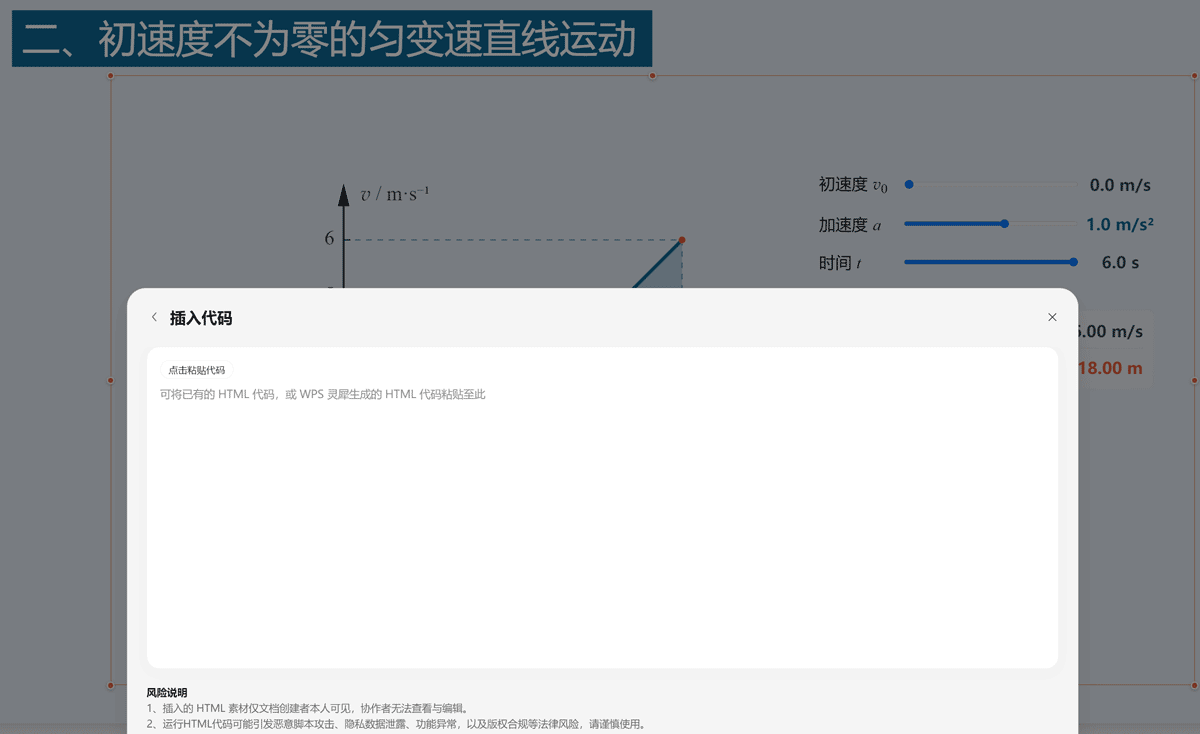Click the bottom-right selection resize handle

pyautogui.click(x=1194, y=685)
